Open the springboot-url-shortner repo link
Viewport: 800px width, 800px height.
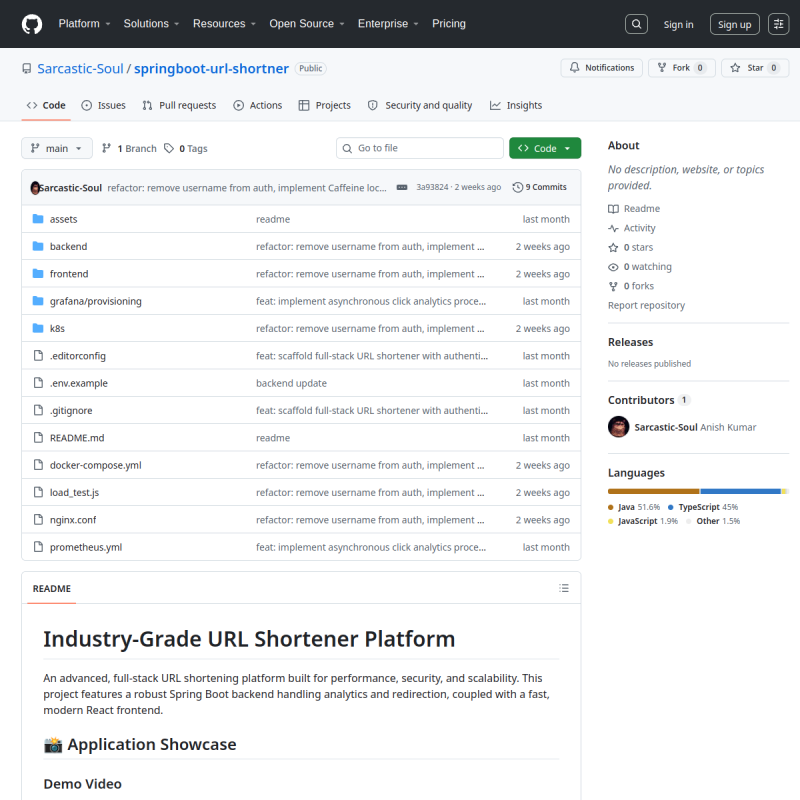pos(211,68)
